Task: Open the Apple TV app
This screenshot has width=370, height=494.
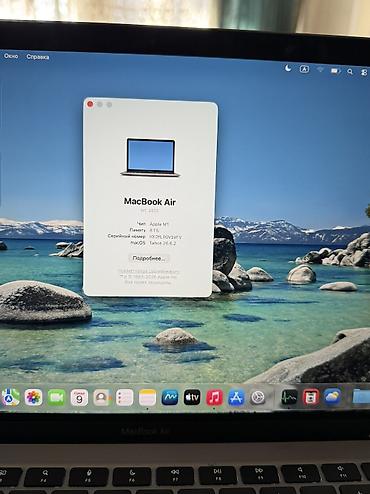Action: coord(192,397)
